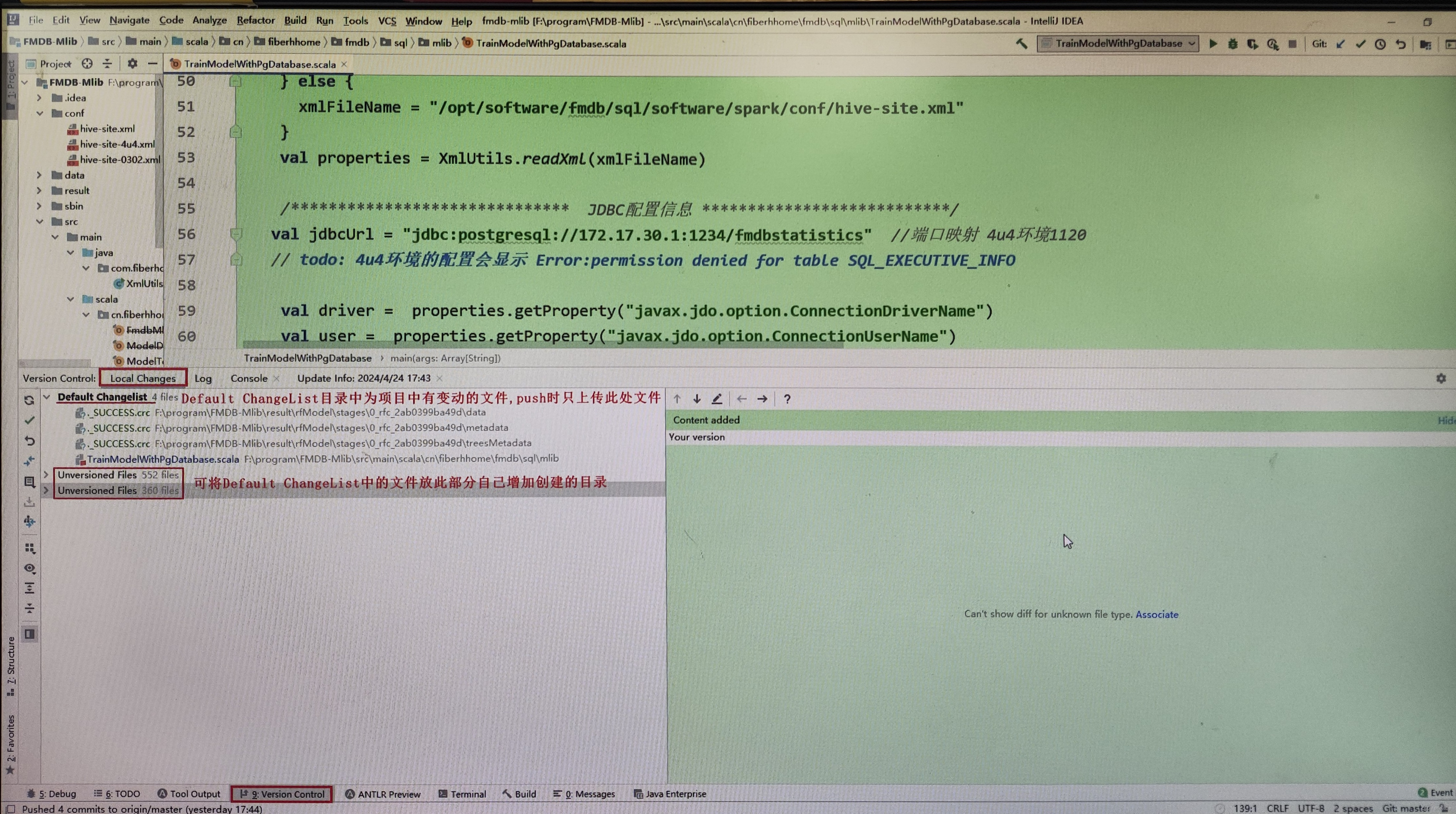This screenshot has height=814, width=1456.
Task: Click Refresh icon in Version Control panel
Action: 29,400
